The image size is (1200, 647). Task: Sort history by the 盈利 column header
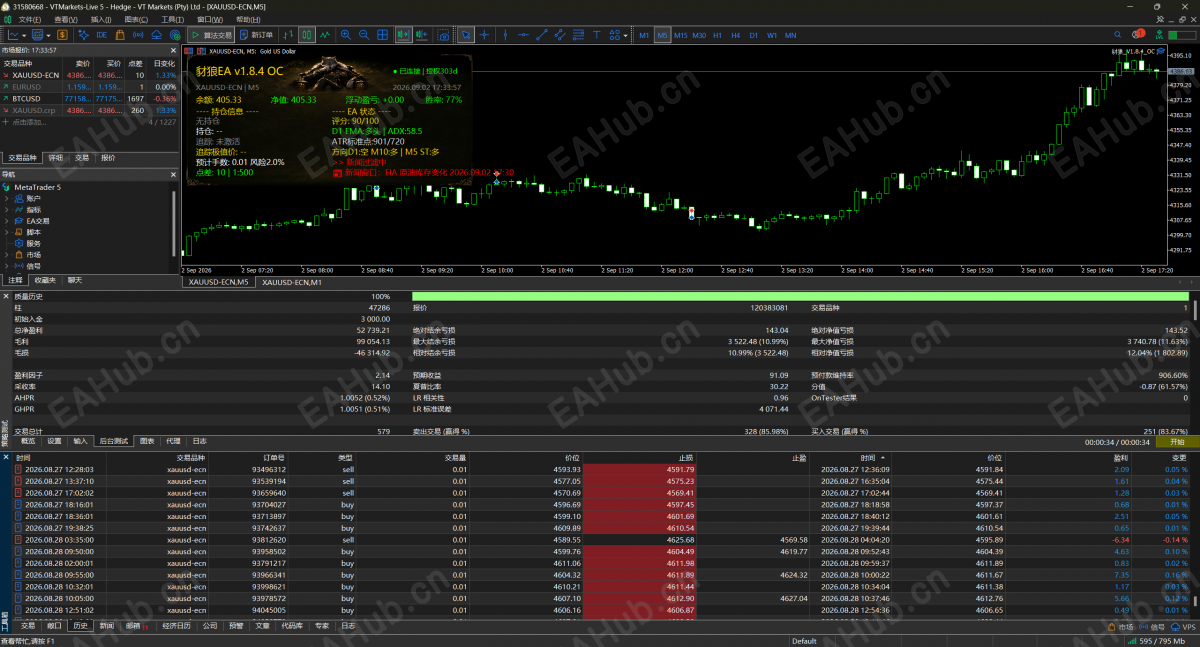pyautogui.click(x=1120, y=457)
